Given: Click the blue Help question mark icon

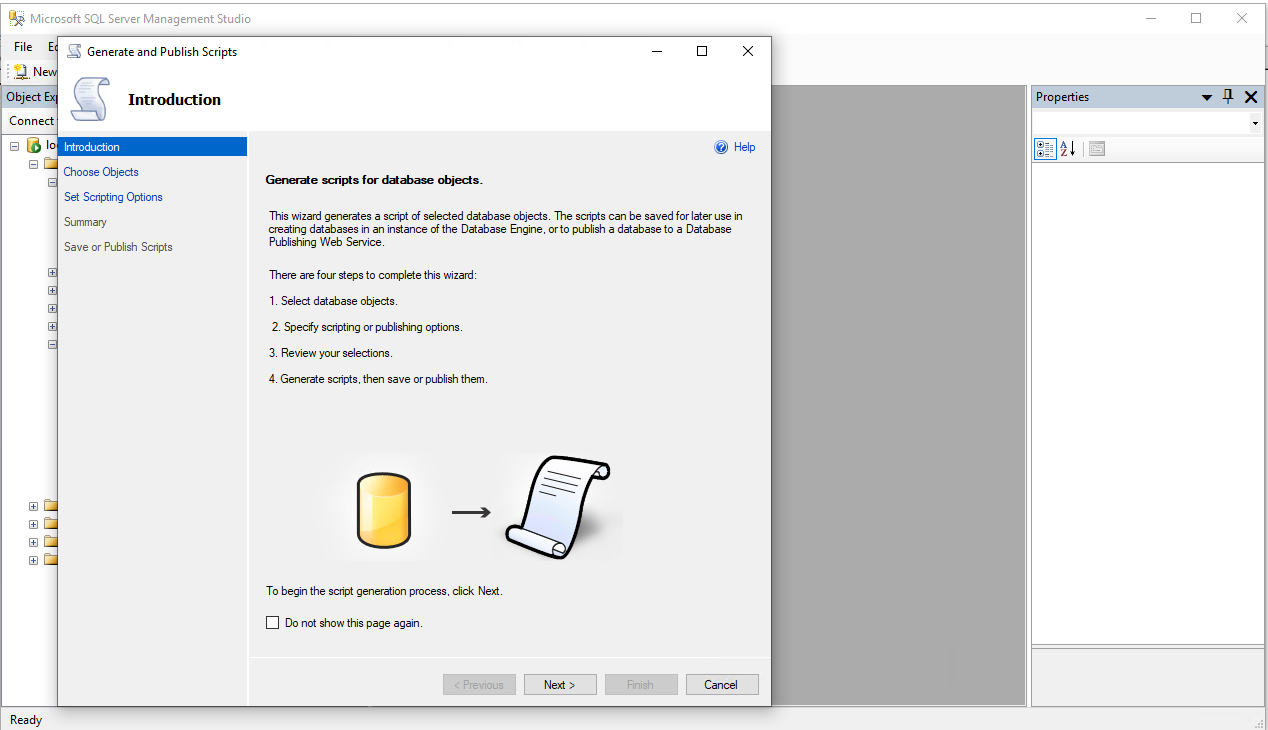Looking at the screenshot, I should (721, 147).
